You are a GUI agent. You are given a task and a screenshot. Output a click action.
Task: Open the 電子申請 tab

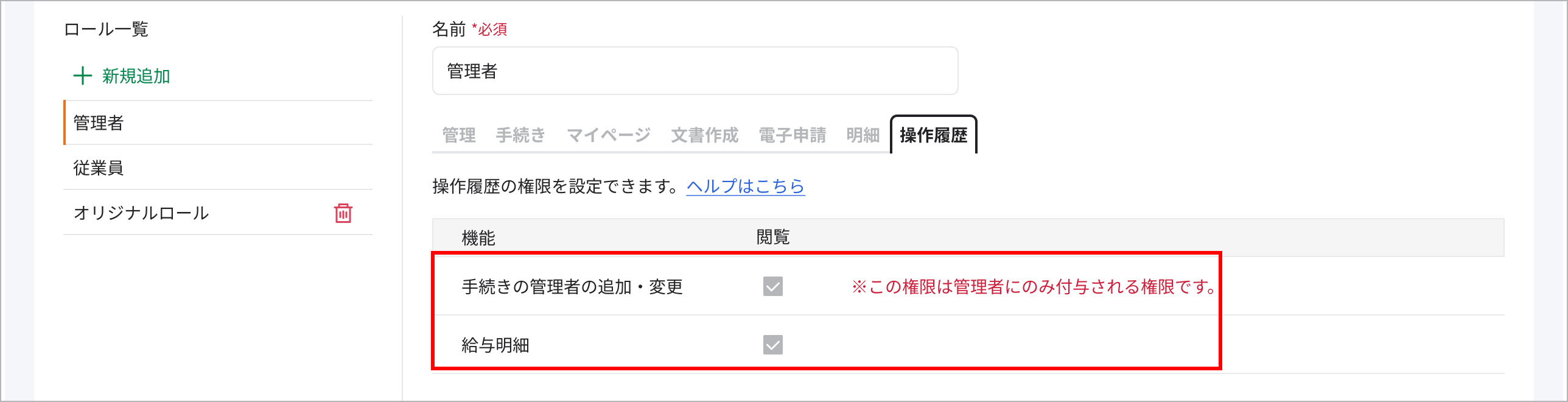[x=792, y=135]
